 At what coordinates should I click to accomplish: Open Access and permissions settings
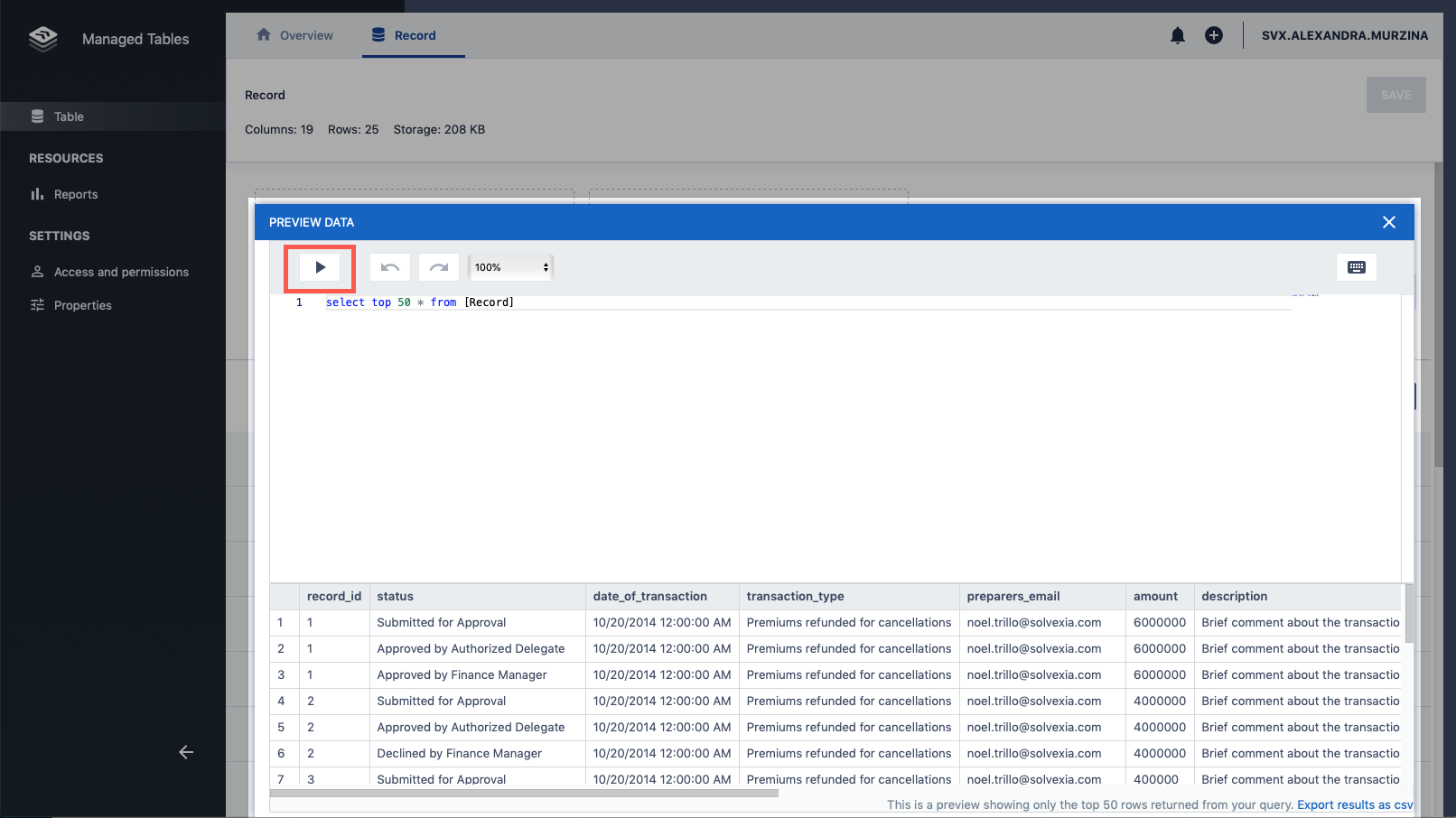coord(121,272)
